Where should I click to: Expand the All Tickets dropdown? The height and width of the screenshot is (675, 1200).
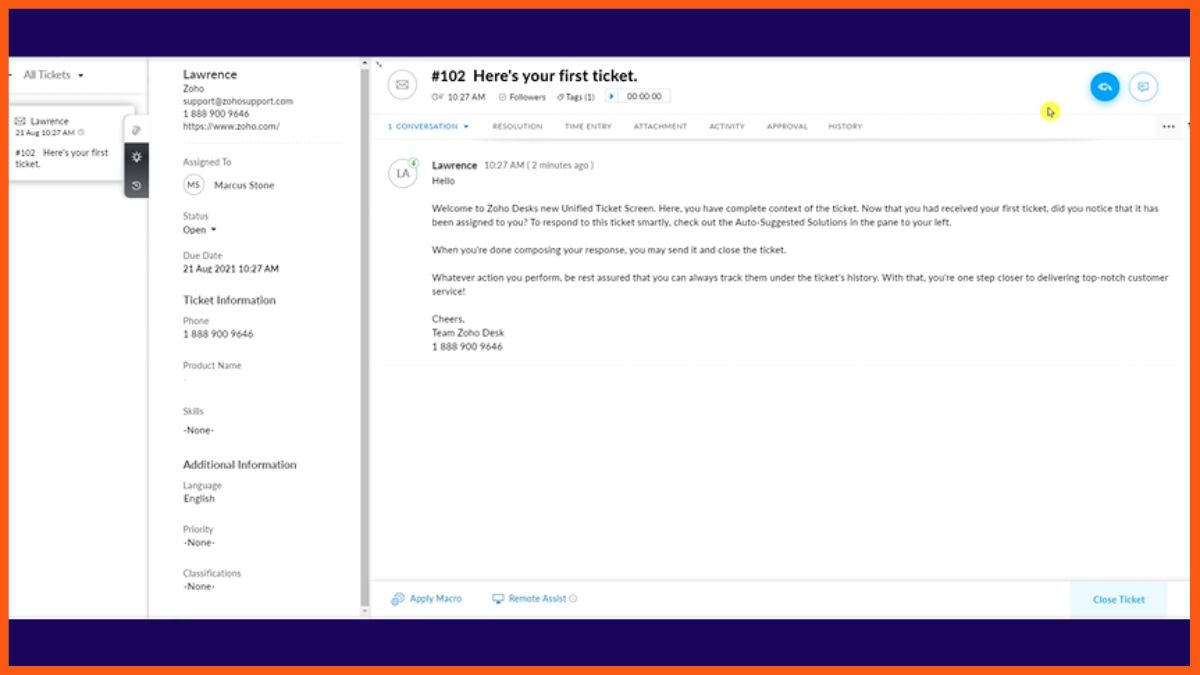[x=53, y=75]
